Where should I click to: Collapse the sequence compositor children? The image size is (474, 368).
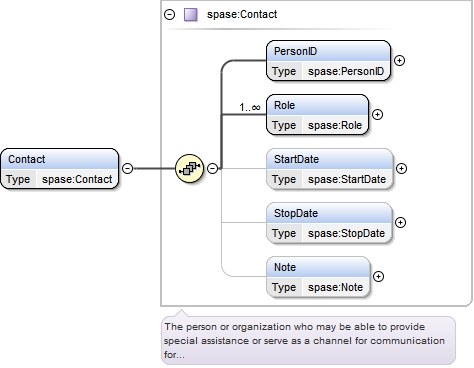[212, 169]
